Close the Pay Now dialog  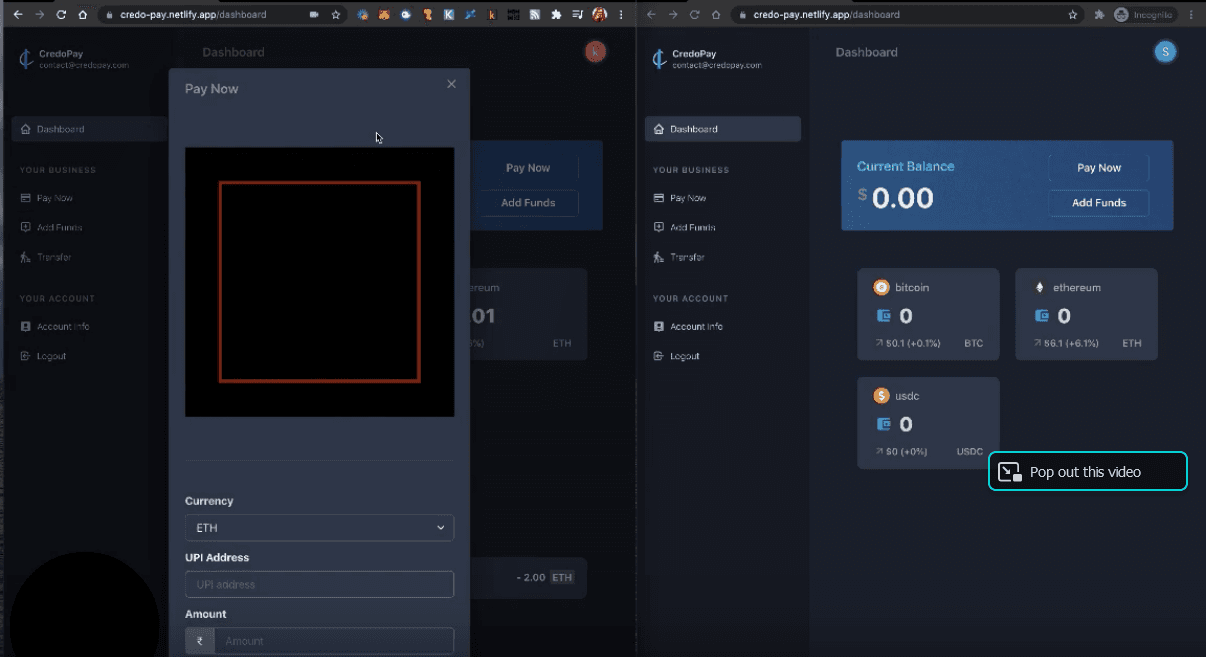(x=451, y=84)
